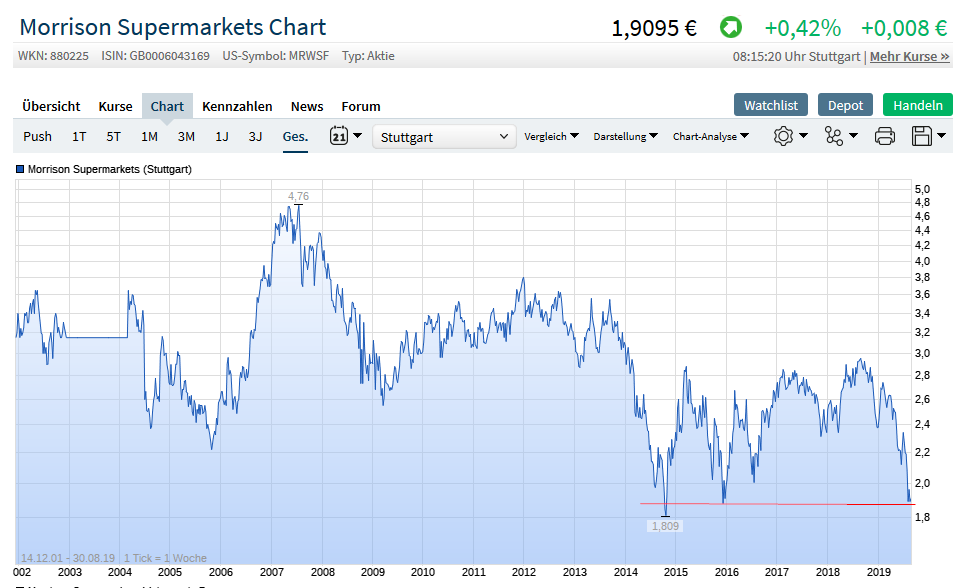This screenshot has width=959, height=588.
Task: Click the green Handeln button
Action: (x=917, y=105)
